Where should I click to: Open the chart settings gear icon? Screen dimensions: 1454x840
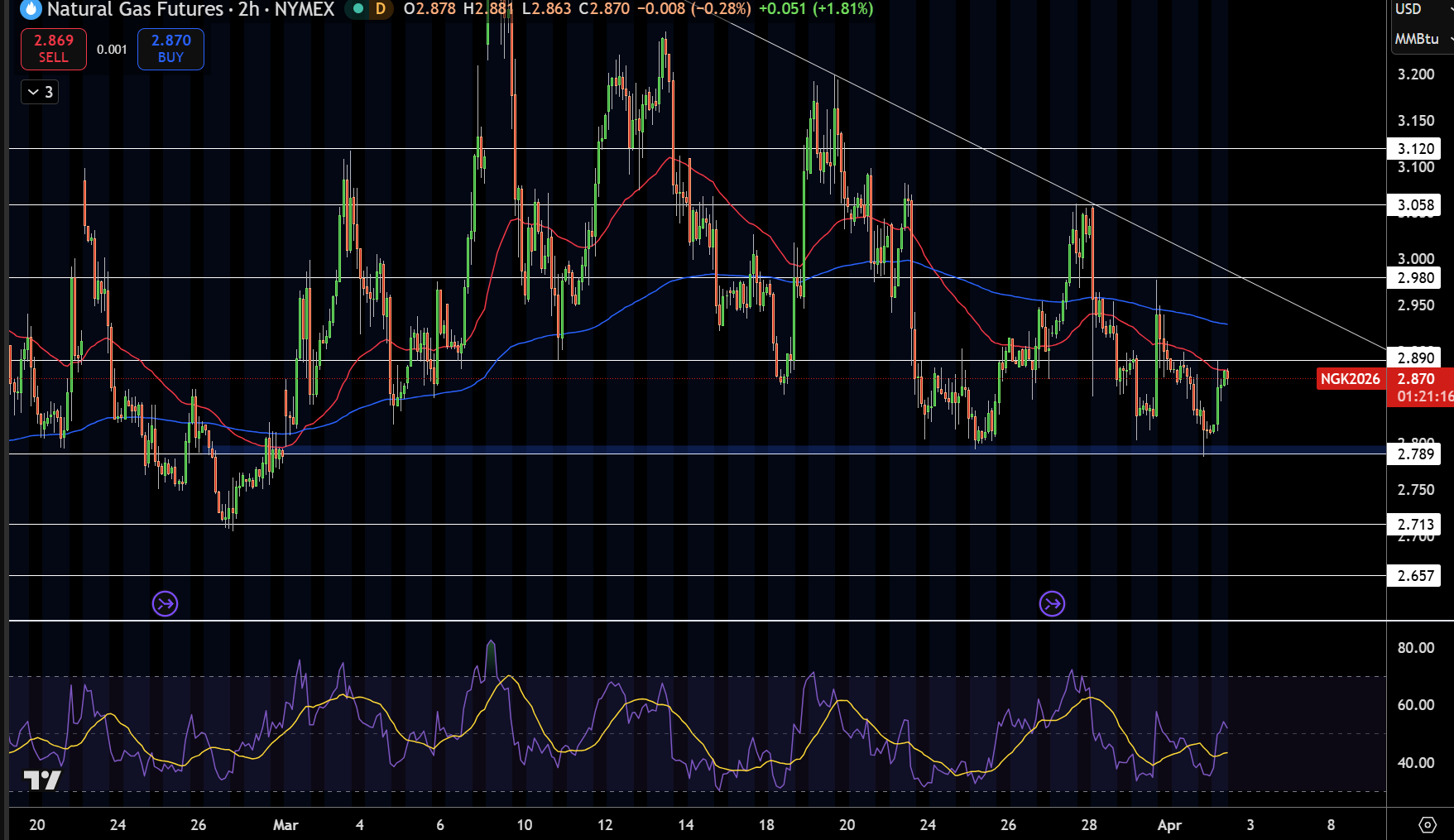(x=1428, y=824)
